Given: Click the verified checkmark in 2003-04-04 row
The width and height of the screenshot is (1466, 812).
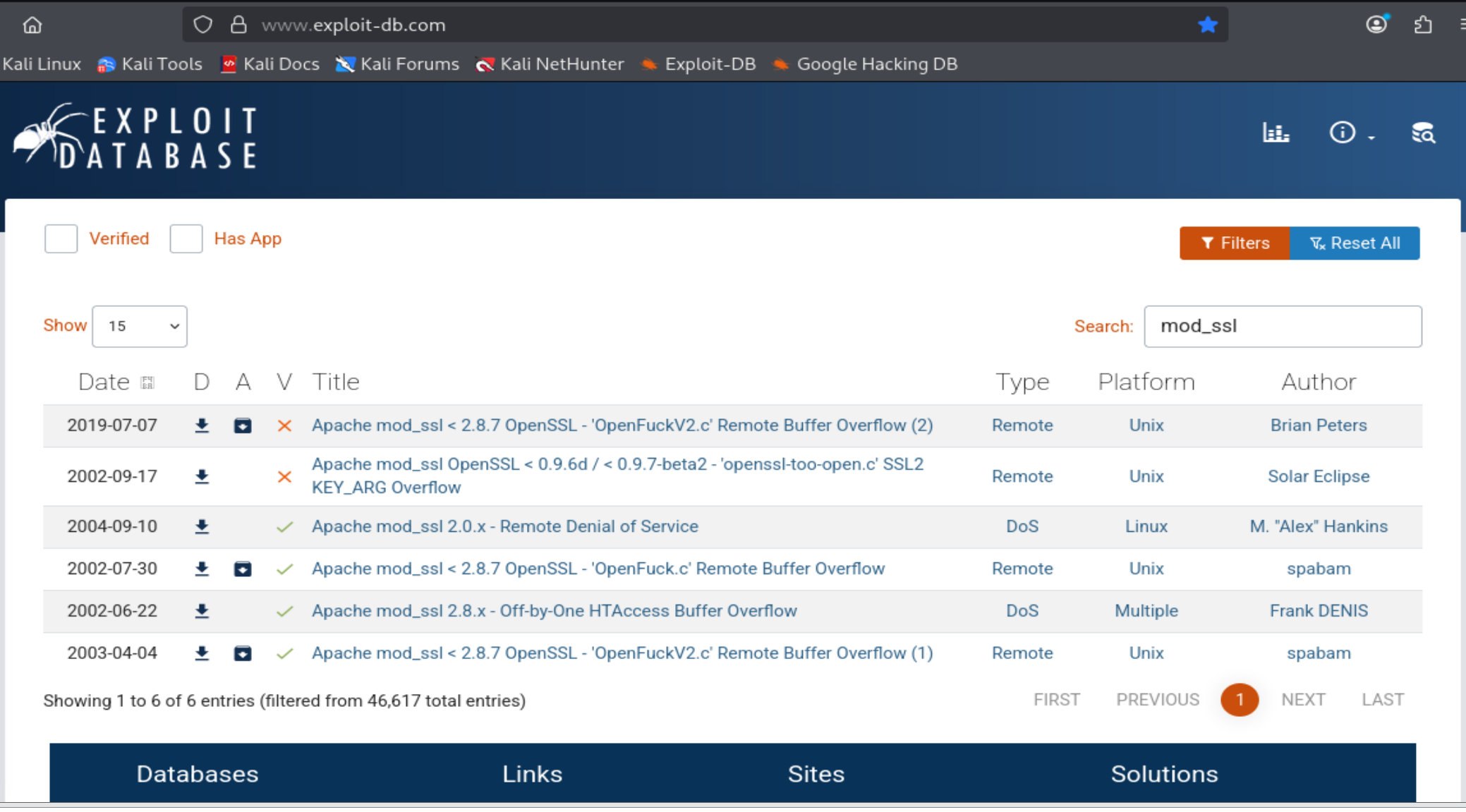Looking at the screenshot, I should [x=284, y=653].
